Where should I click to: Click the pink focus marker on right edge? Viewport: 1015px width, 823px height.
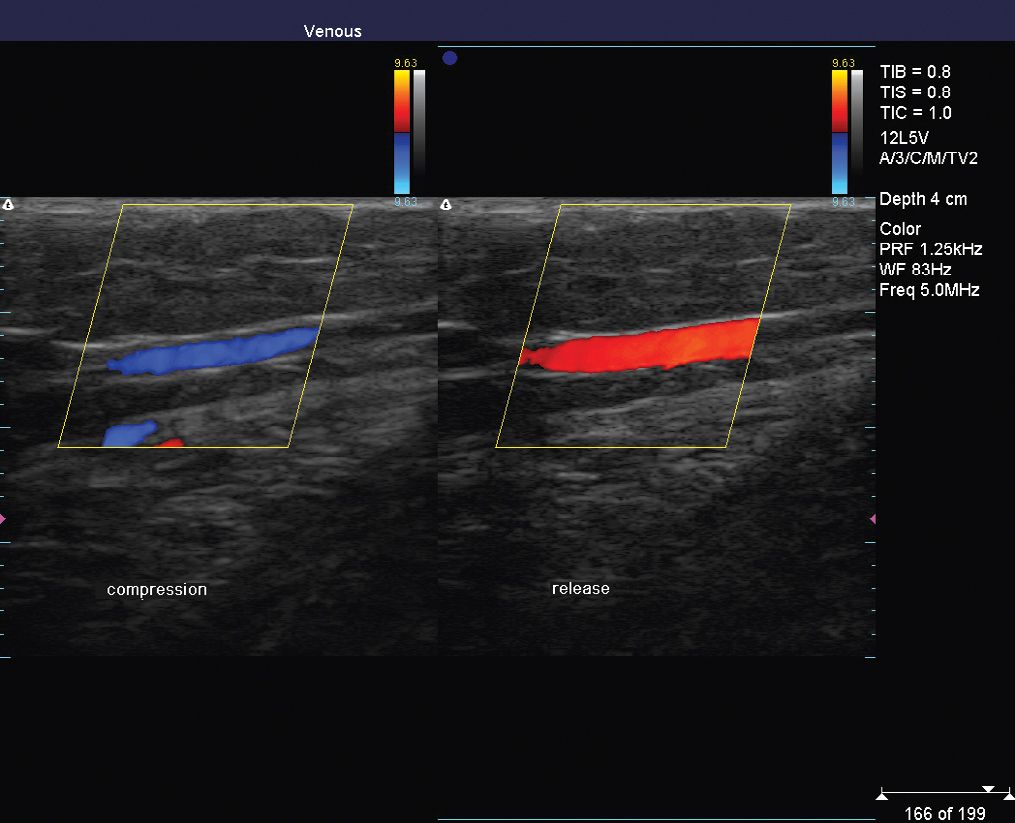(873, 518)
